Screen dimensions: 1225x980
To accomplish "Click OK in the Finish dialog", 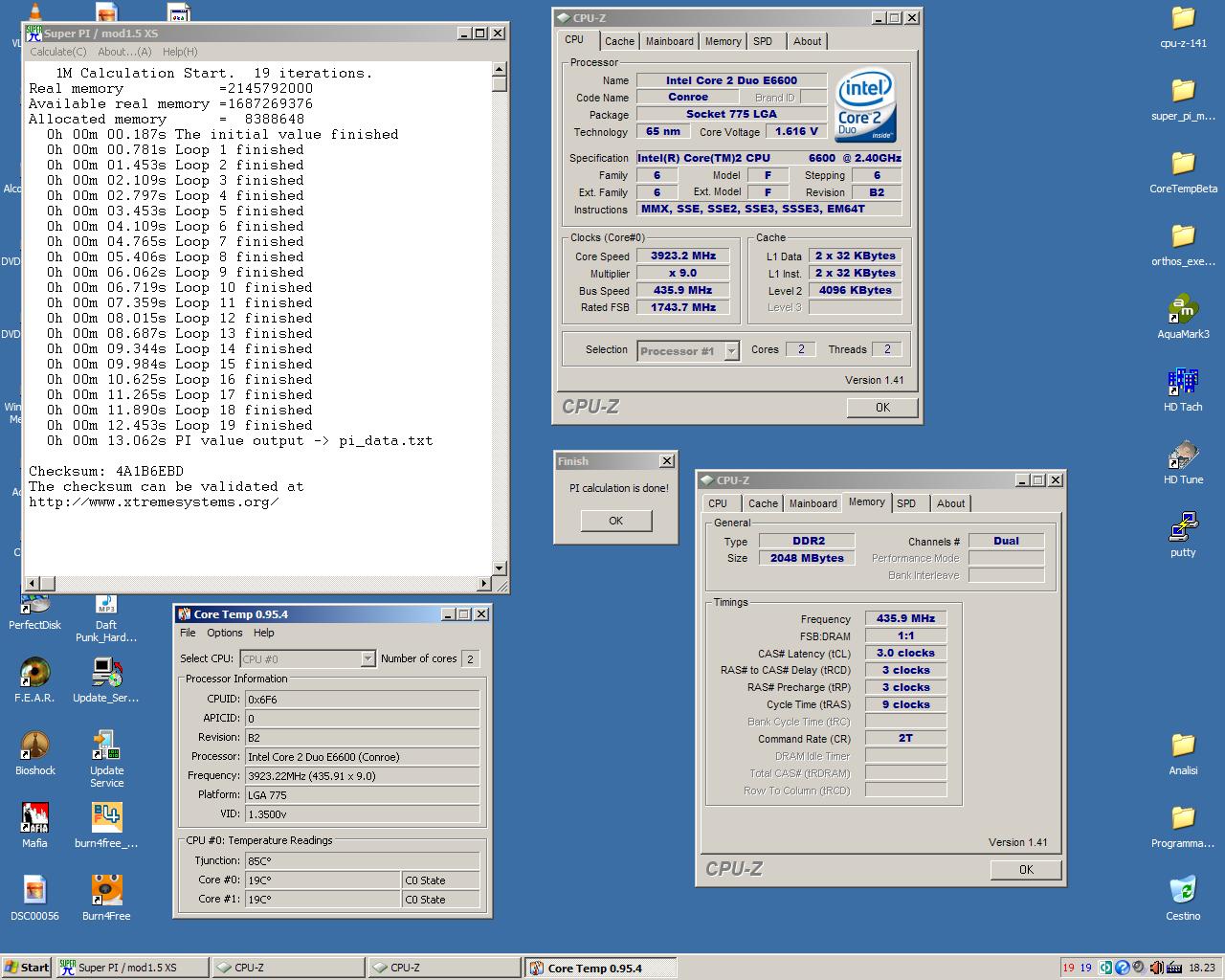I will point(616,521).
